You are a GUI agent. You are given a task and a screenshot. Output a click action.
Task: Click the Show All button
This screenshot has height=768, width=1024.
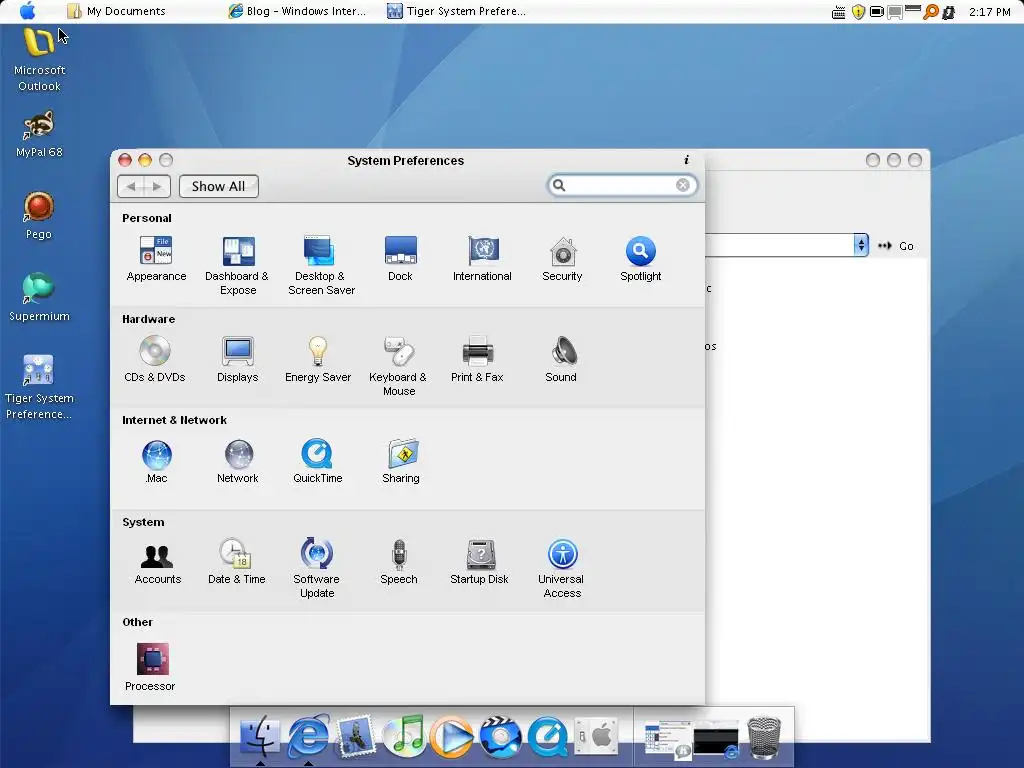tap(219, 186)
